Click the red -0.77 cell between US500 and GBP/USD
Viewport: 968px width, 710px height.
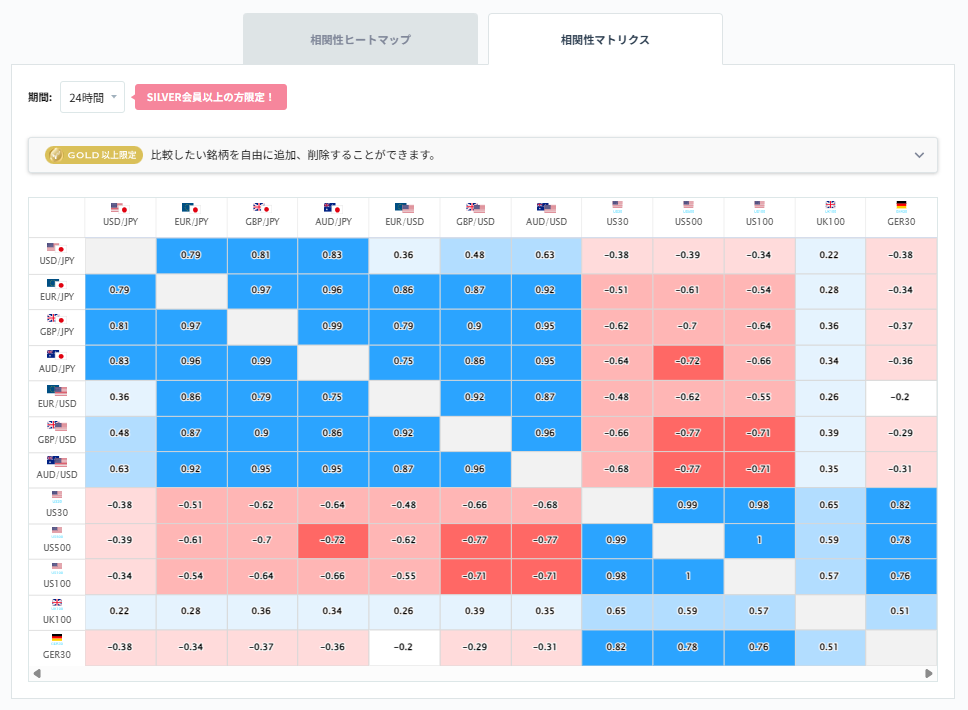tap(475, 540)
